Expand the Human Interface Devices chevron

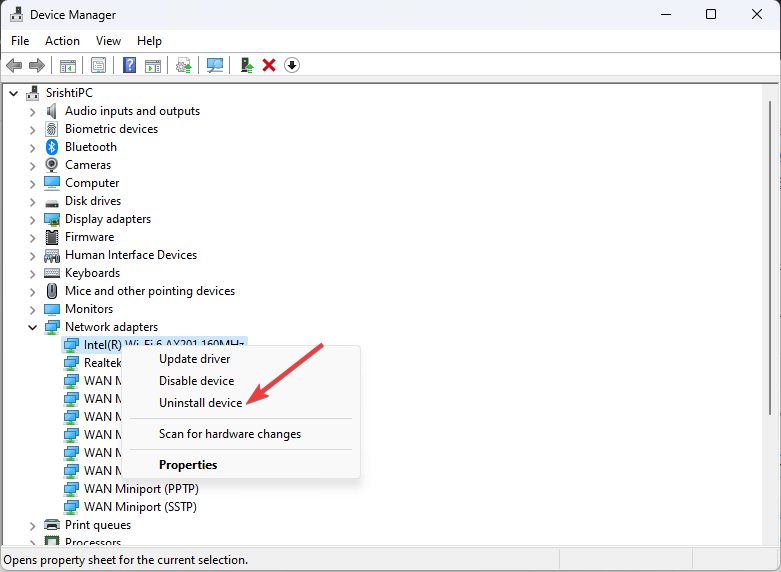[32, 255]
